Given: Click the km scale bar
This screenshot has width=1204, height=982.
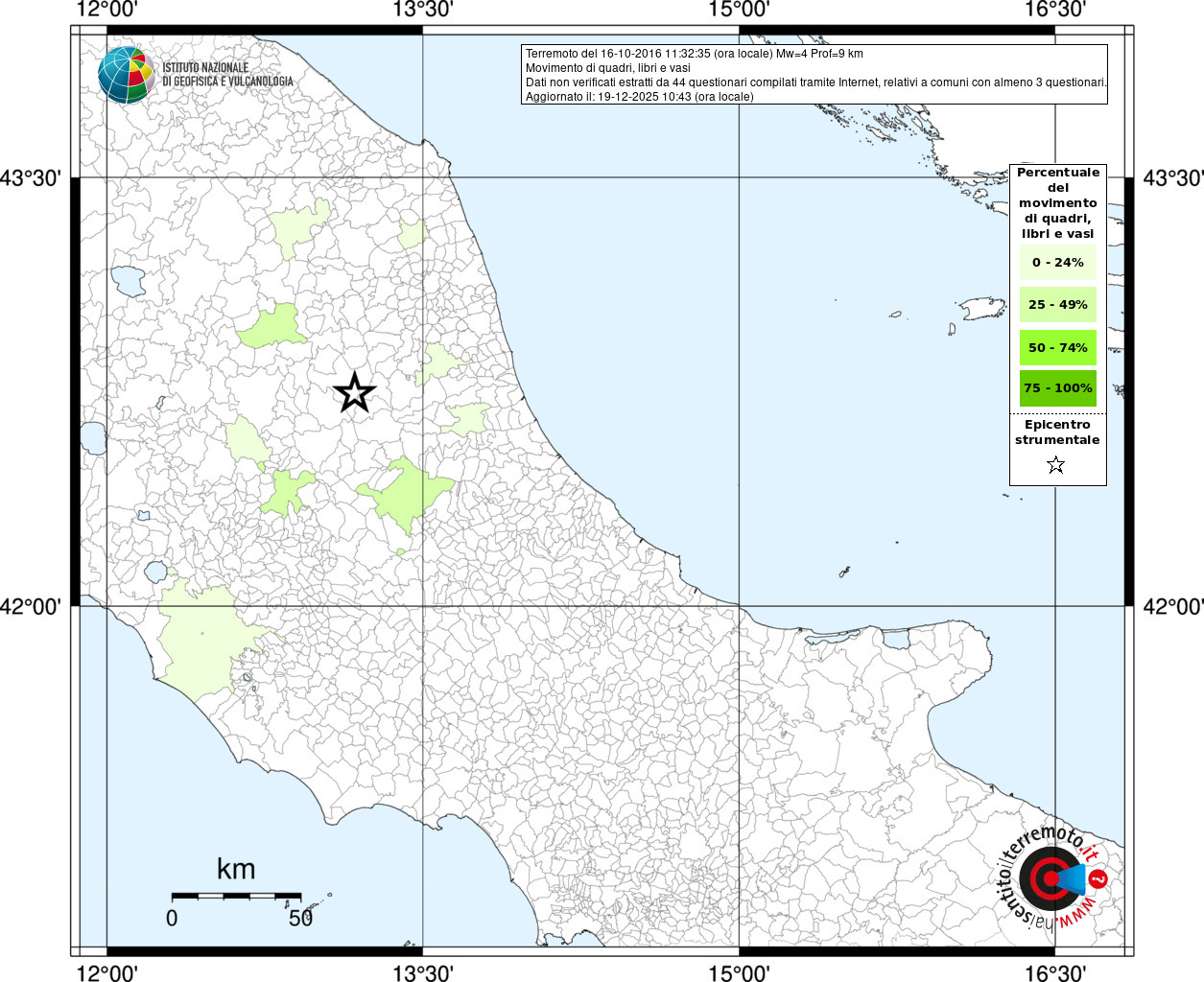Looking at the screenshot, I should point(236,896).
